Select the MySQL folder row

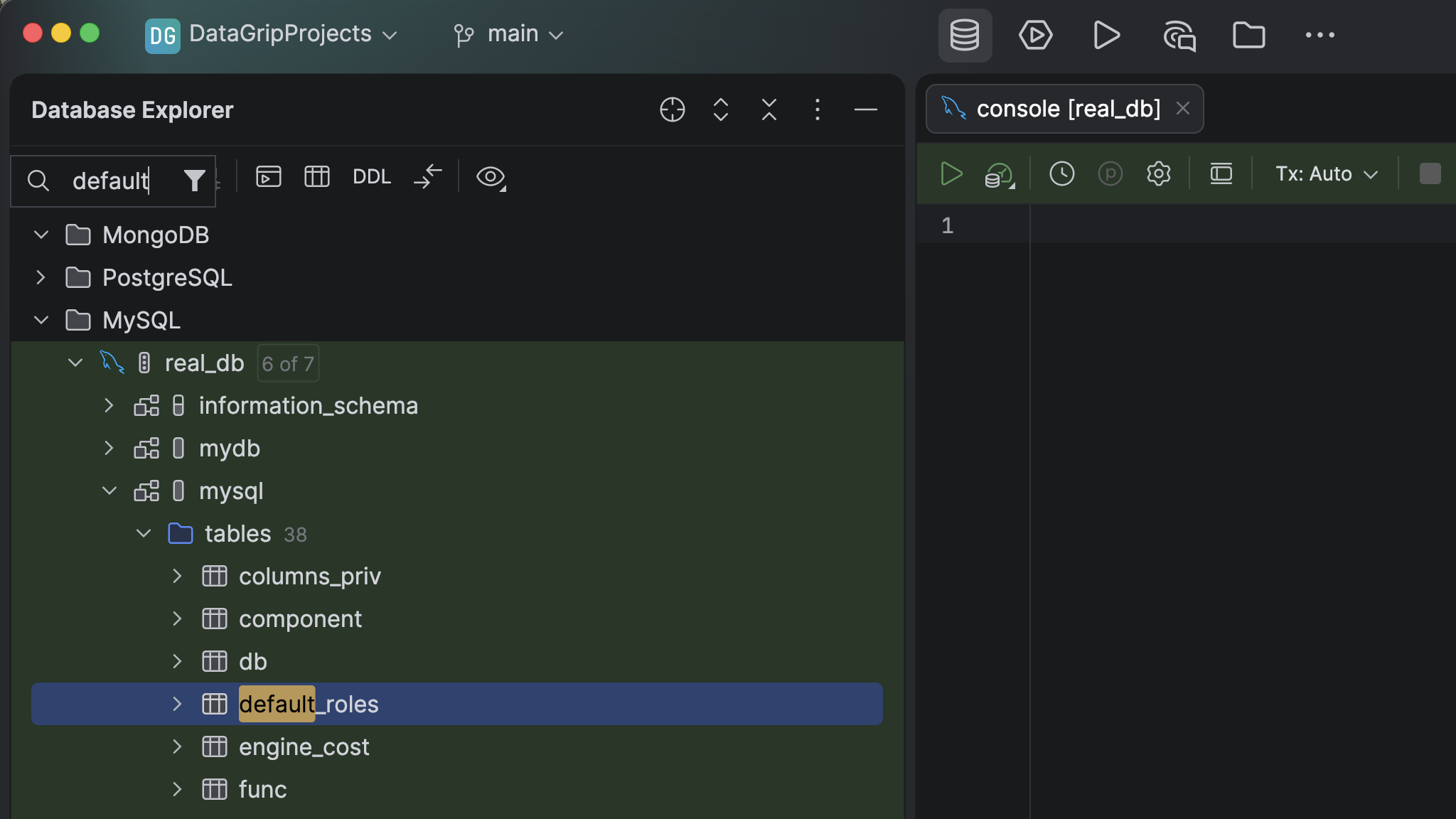tap(457, 320)
